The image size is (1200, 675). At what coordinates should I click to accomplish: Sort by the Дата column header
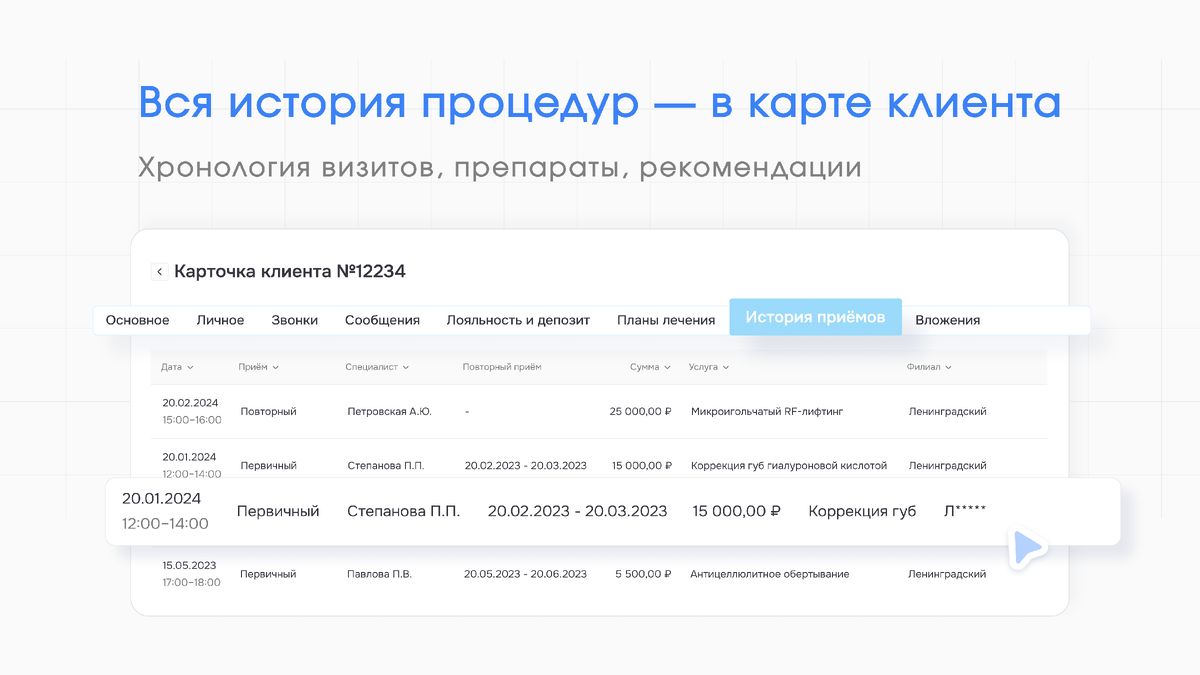pos(177,367)
